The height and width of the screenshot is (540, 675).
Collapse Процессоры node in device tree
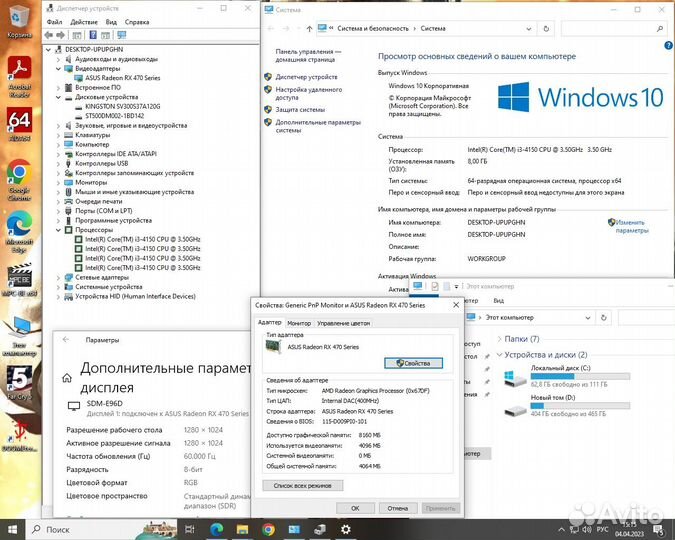[59, 230]
